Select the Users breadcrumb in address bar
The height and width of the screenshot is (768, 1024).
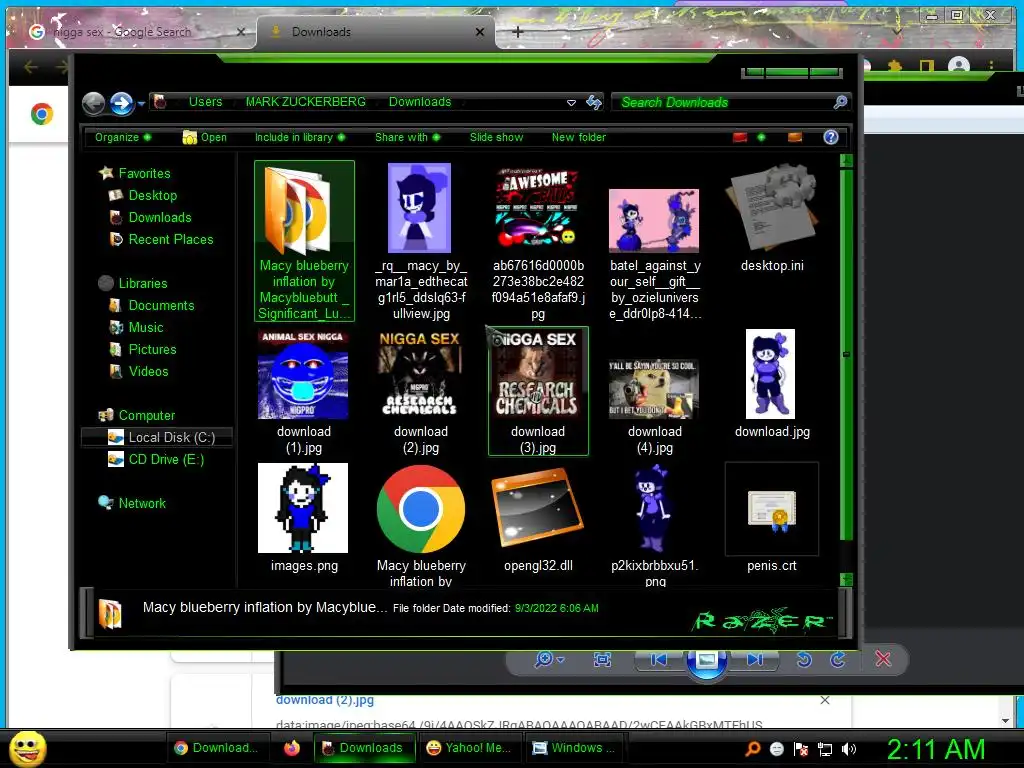point(205,102)
